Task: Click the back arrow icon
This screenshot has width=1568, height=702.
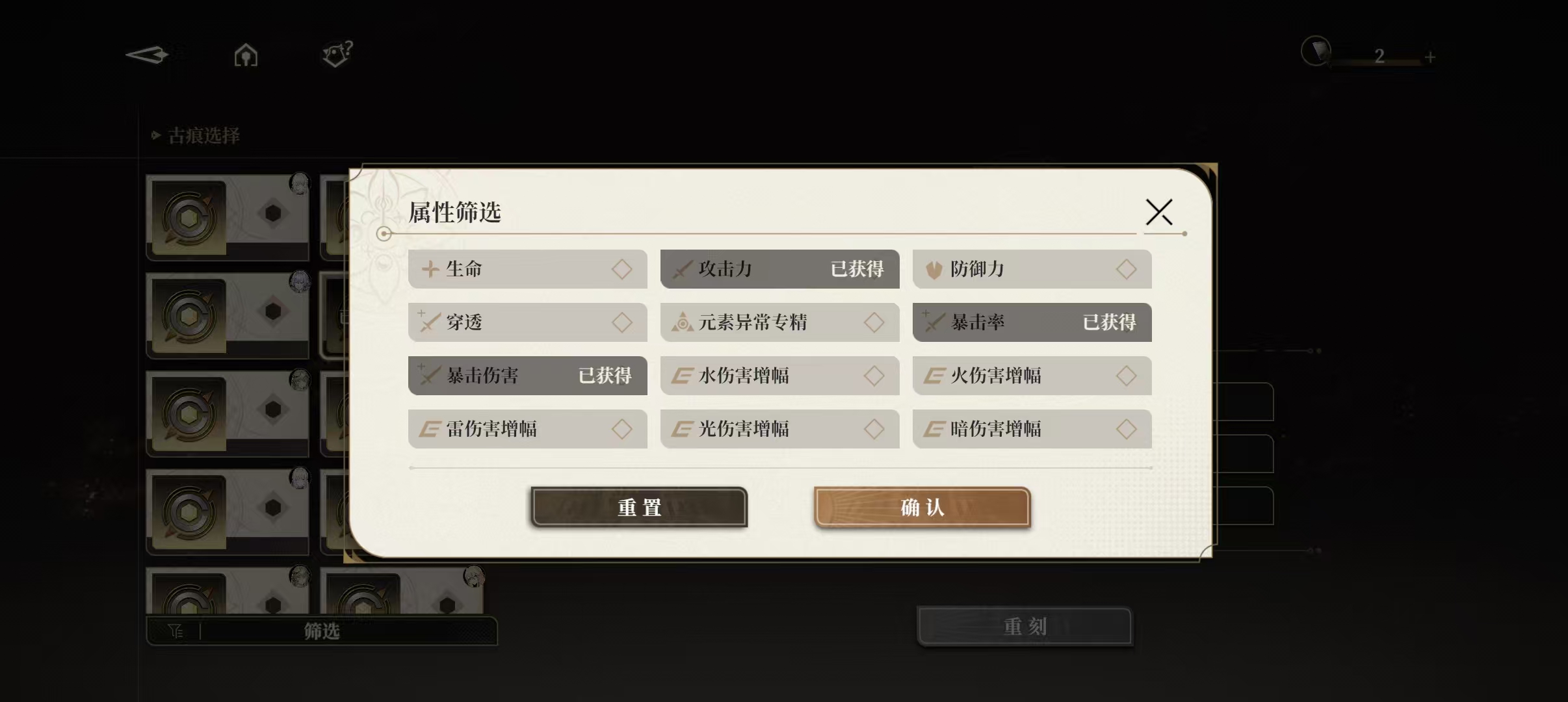Action: click(147, 55)
